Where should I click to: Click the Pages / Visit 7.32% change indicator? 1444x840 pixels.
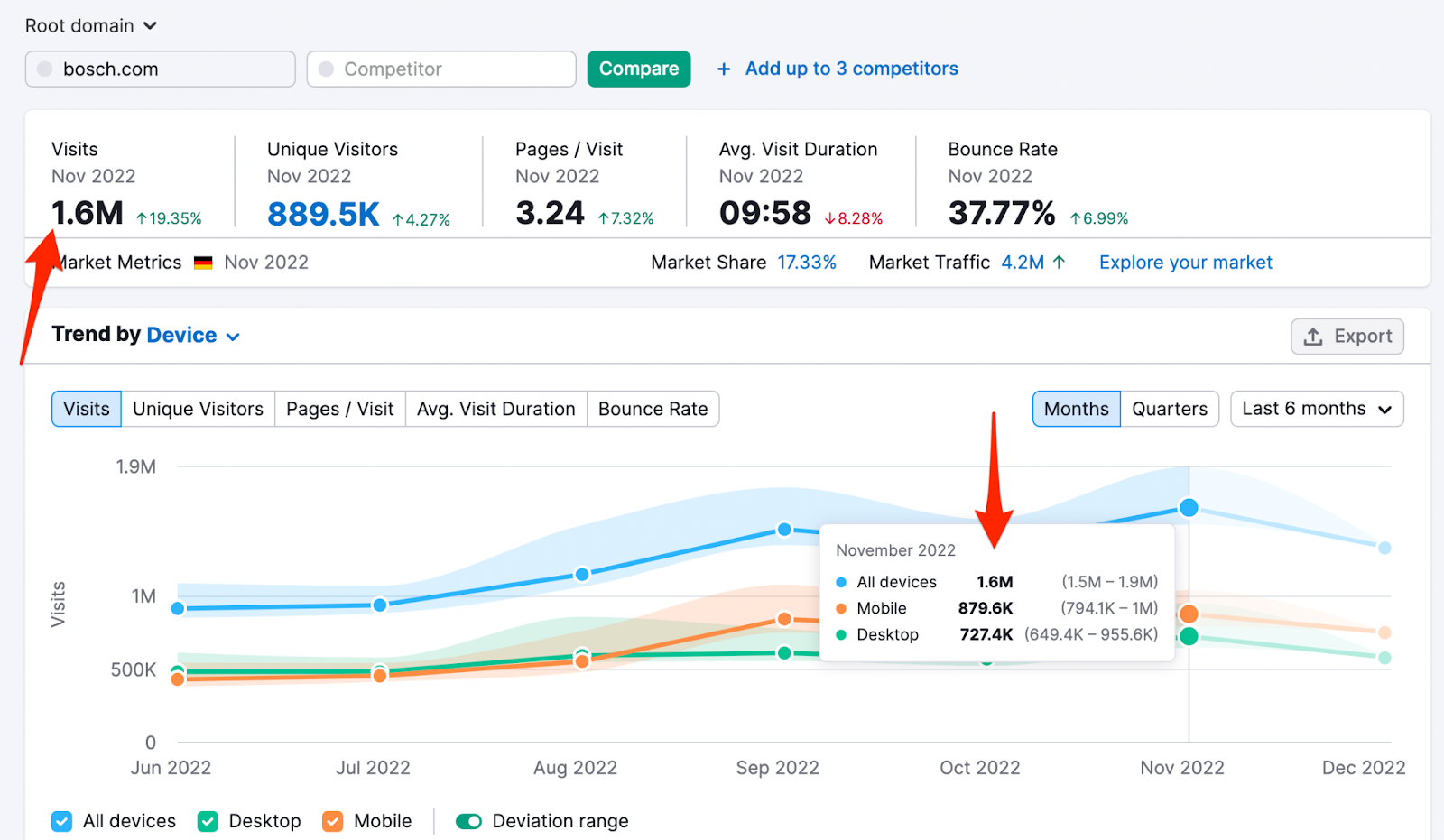pyautogui.click(x=625, y=218)
